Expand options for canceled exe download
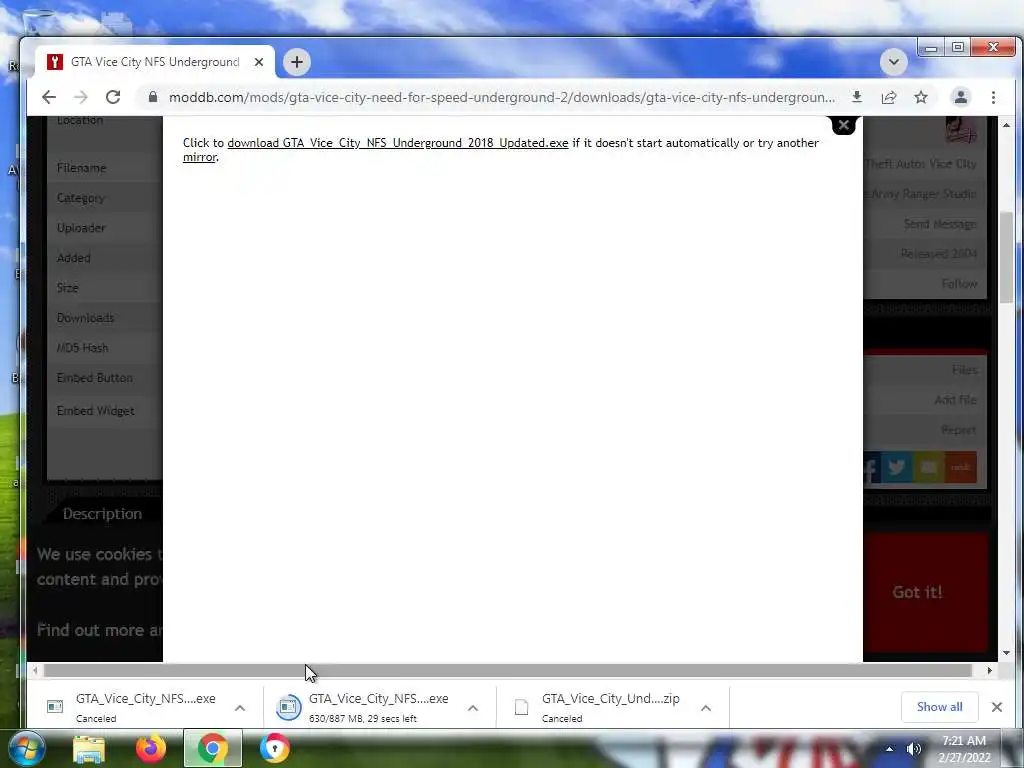 240,708
